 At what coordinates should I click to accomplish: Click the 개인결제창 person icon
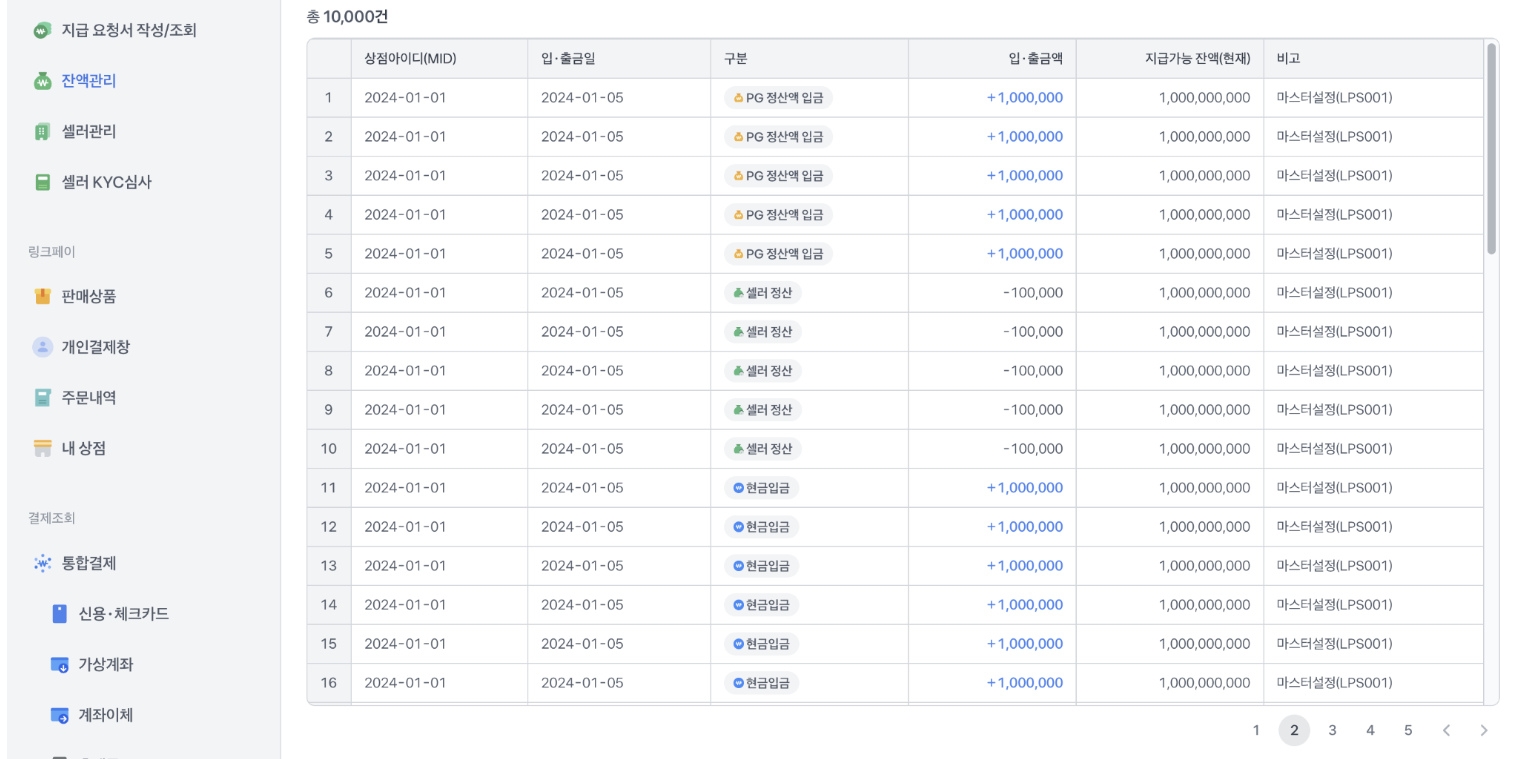[42, 347]
